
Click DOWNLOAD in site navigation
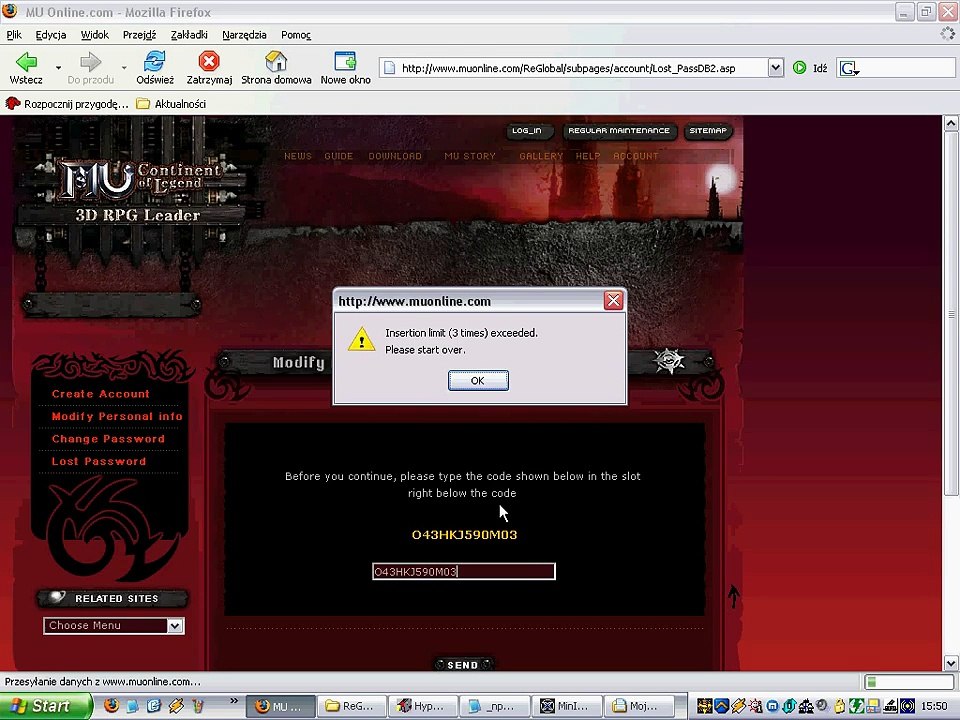click(x=395, y=156)
